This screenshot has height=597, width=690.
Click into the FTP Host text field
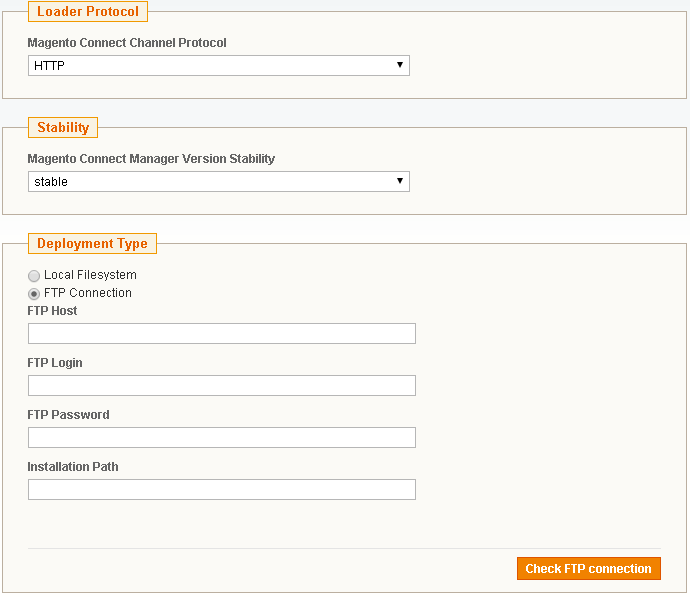tap(221, 334)
